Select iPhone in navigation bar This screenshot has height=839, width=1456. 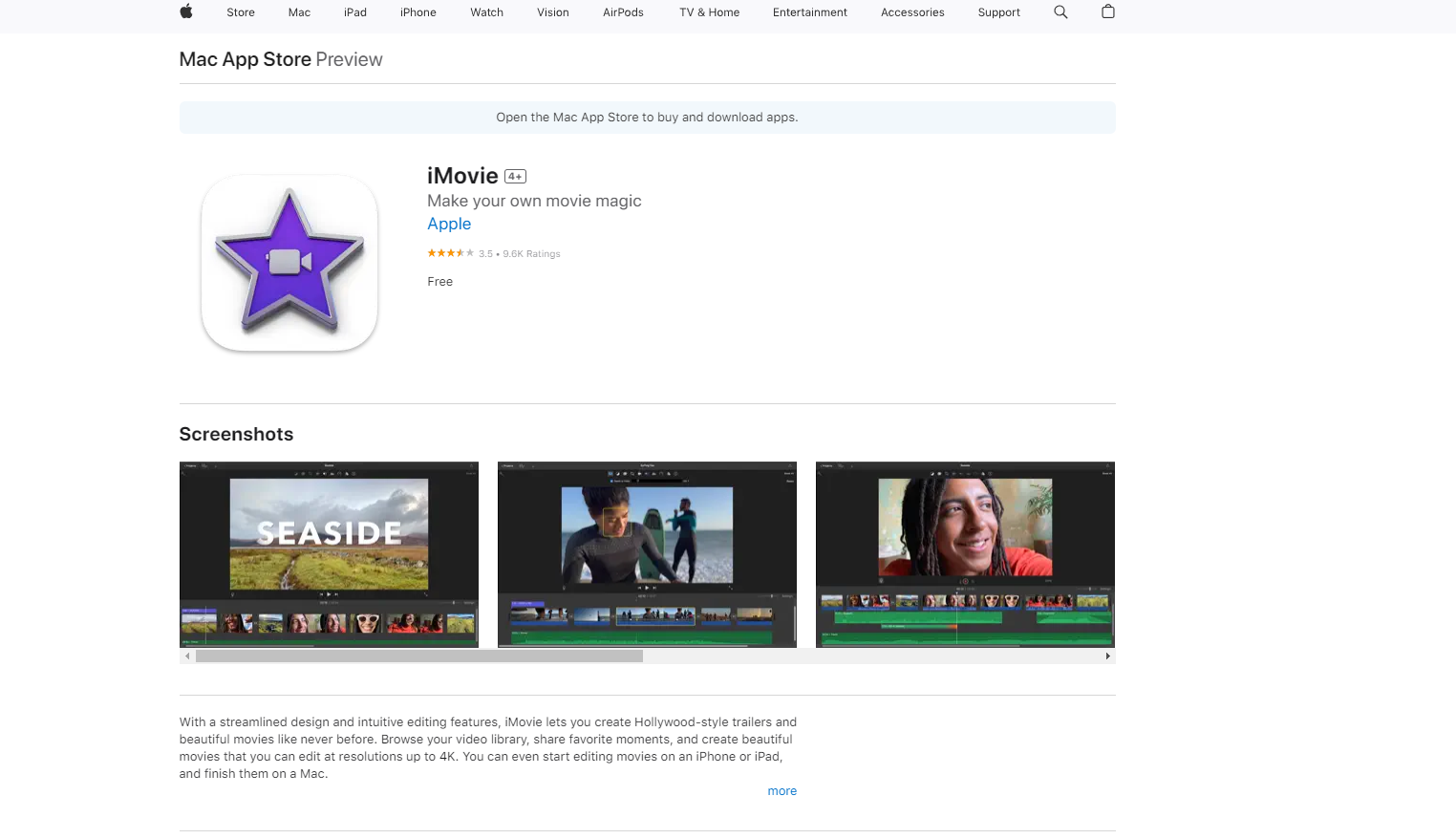pyautogui.click(x=418, y=12)
